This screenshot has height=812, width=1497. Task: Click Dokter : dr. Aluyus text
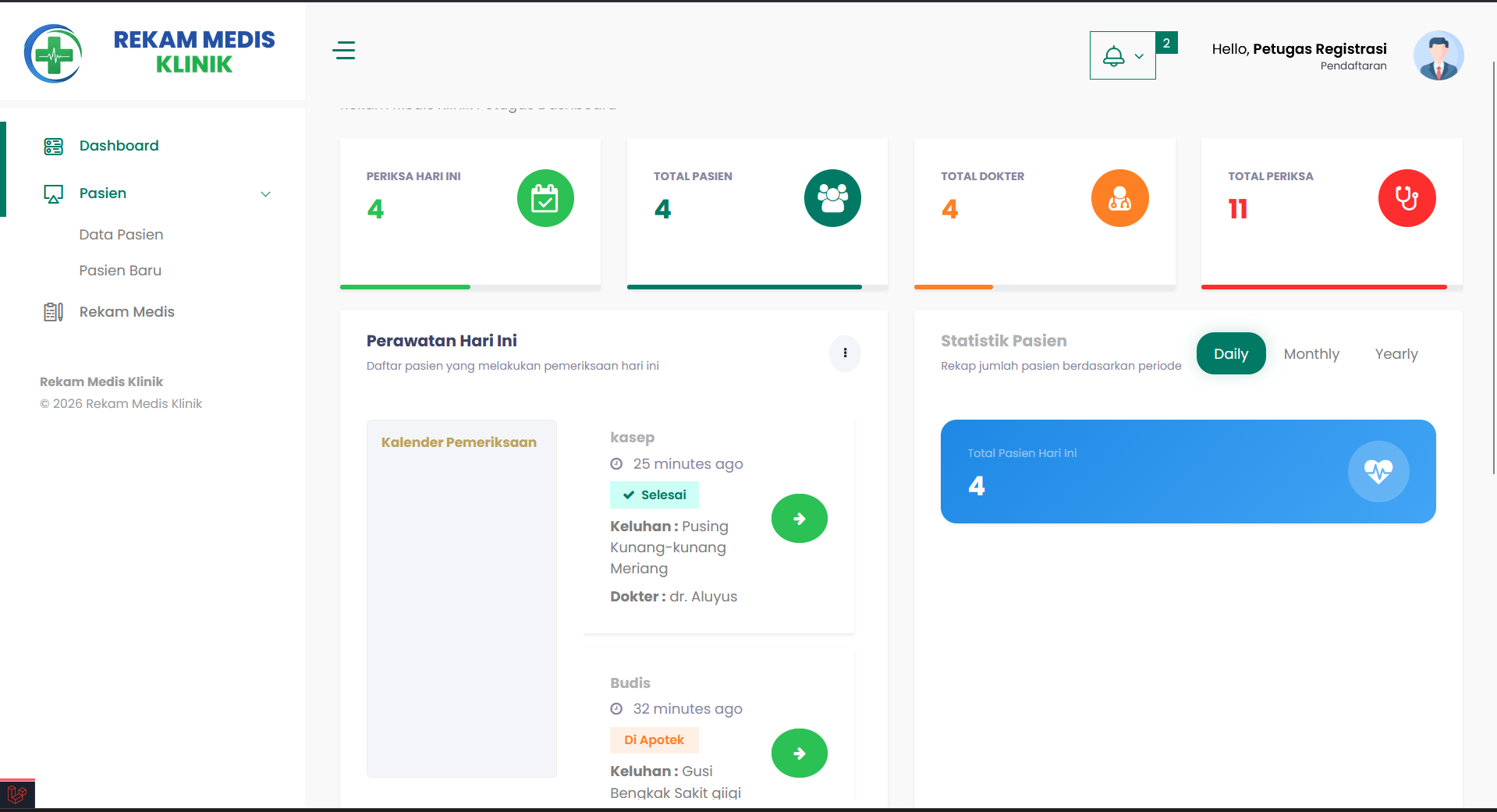(x=673, y=597)
